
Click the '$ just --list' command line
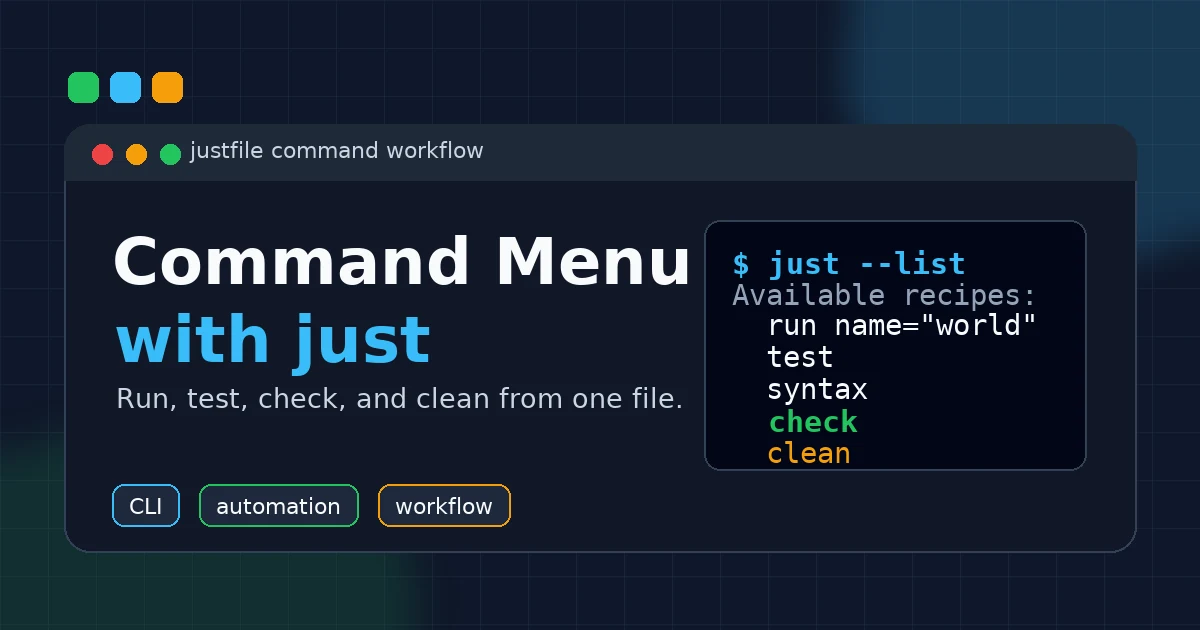point(849,264)
